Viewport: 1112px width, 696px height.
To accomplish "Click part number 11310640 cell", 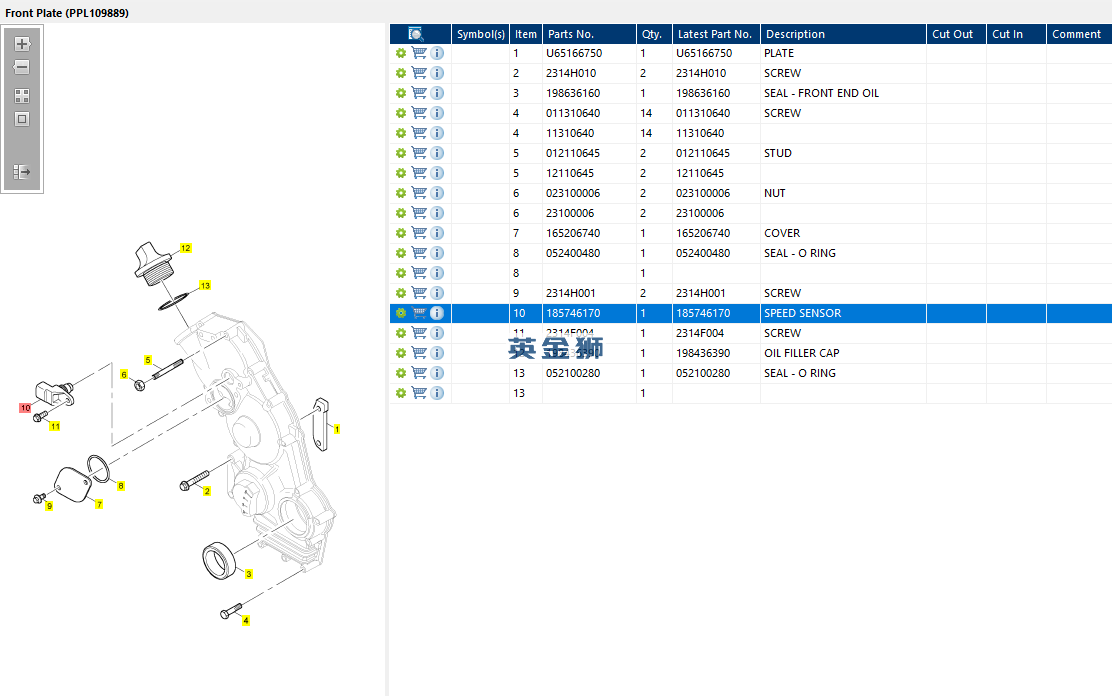I will click(x=589, y=133).
